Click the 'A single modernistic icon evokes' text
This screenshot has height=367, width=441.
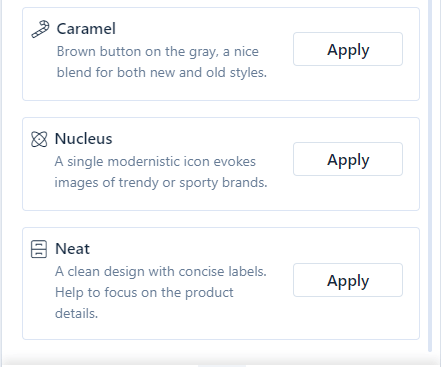coord(155,162)
